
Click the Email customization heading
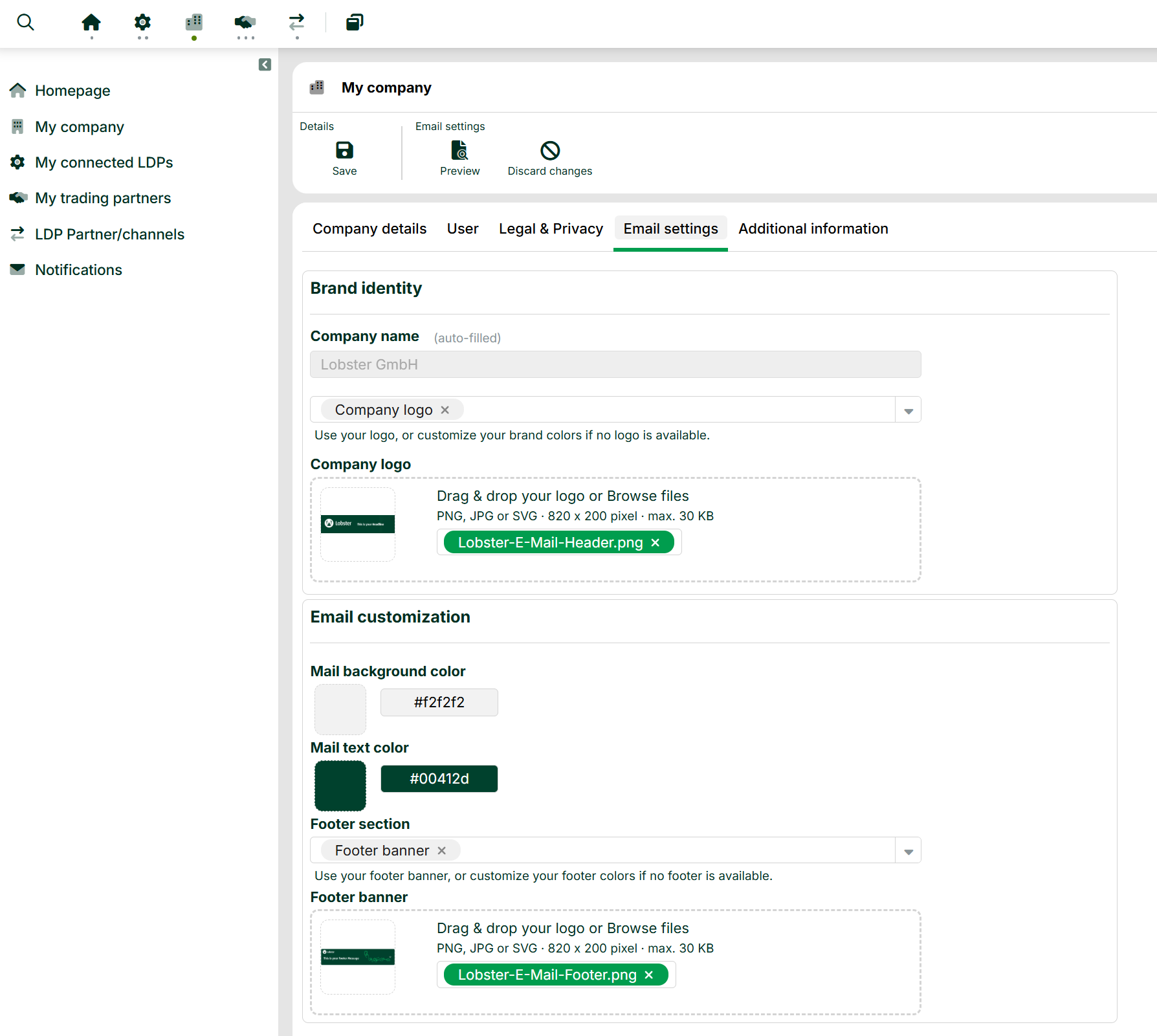click(390, 617)
